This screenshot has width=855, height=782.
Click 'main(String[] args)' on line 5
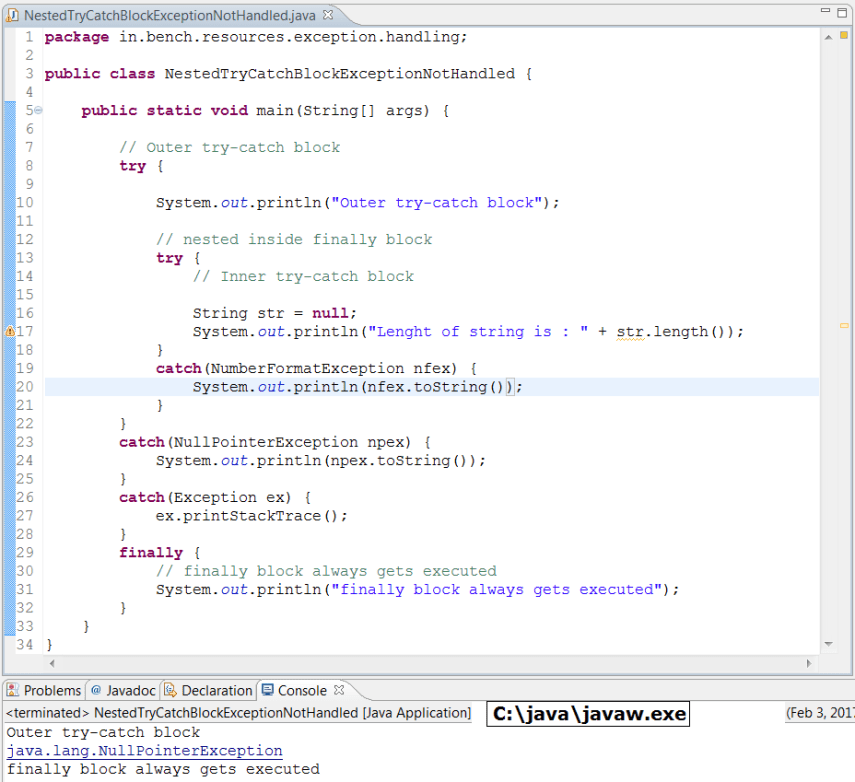(343, 111)
